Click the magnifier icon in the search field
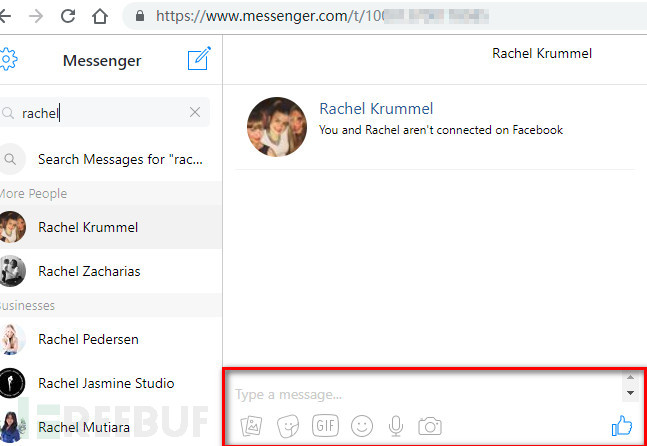The image size is (647, 446). (8, 112)
